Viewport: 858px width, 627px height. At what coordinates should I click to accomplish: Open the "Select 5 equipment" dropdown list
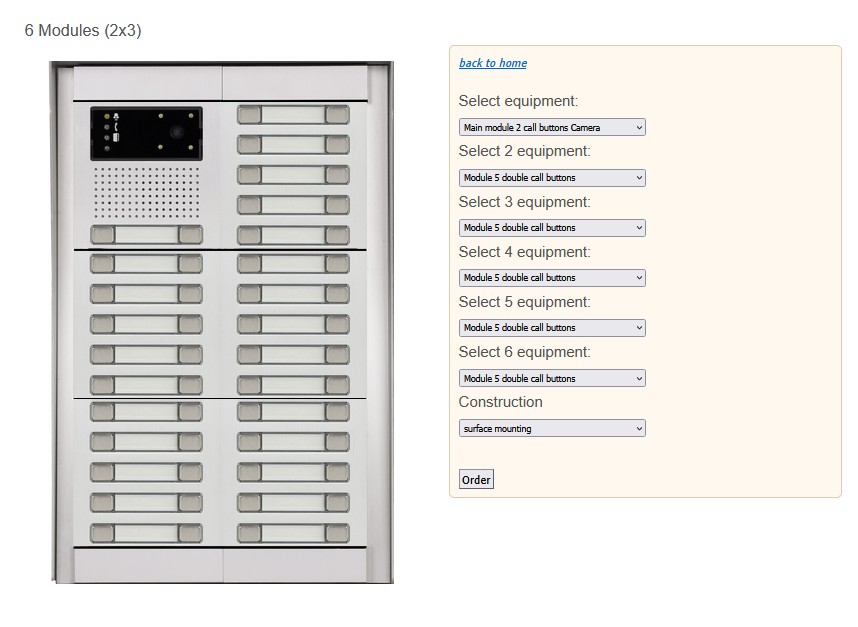point(552,328)
